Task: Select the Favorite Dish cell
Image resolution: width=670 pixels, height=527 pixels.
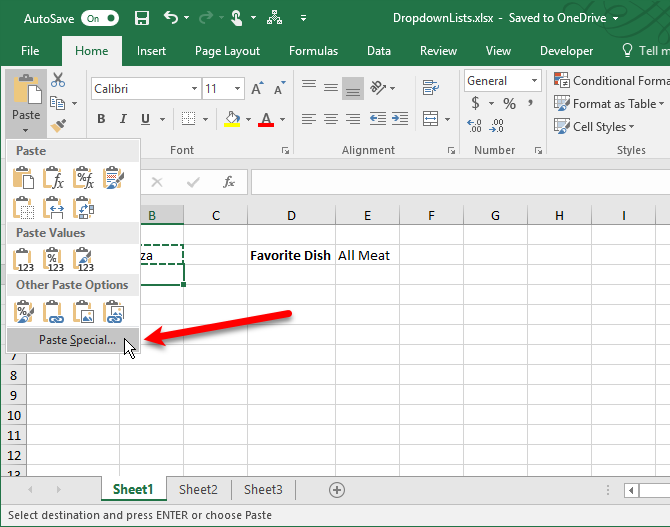Action: [x=290, y=255]
